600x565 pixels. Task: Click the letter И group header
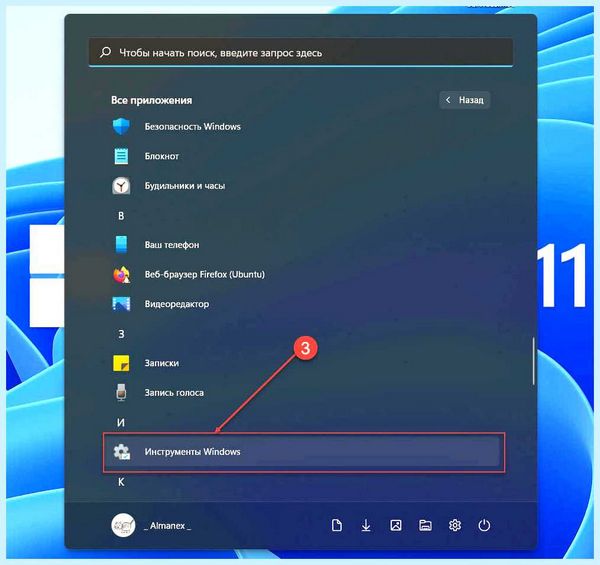(121, 422)
